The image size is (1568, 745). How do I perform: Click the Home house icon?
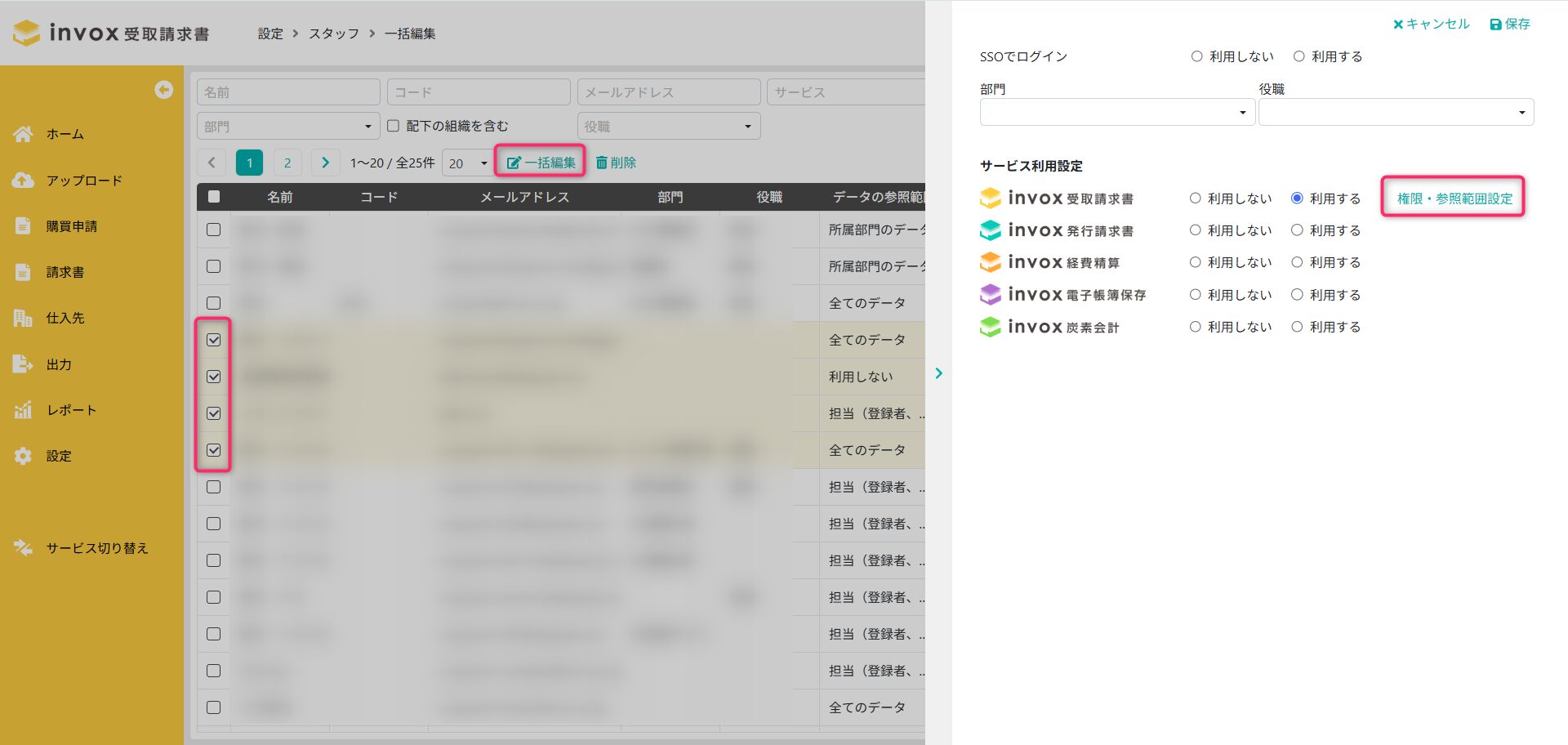click(23, 134)
